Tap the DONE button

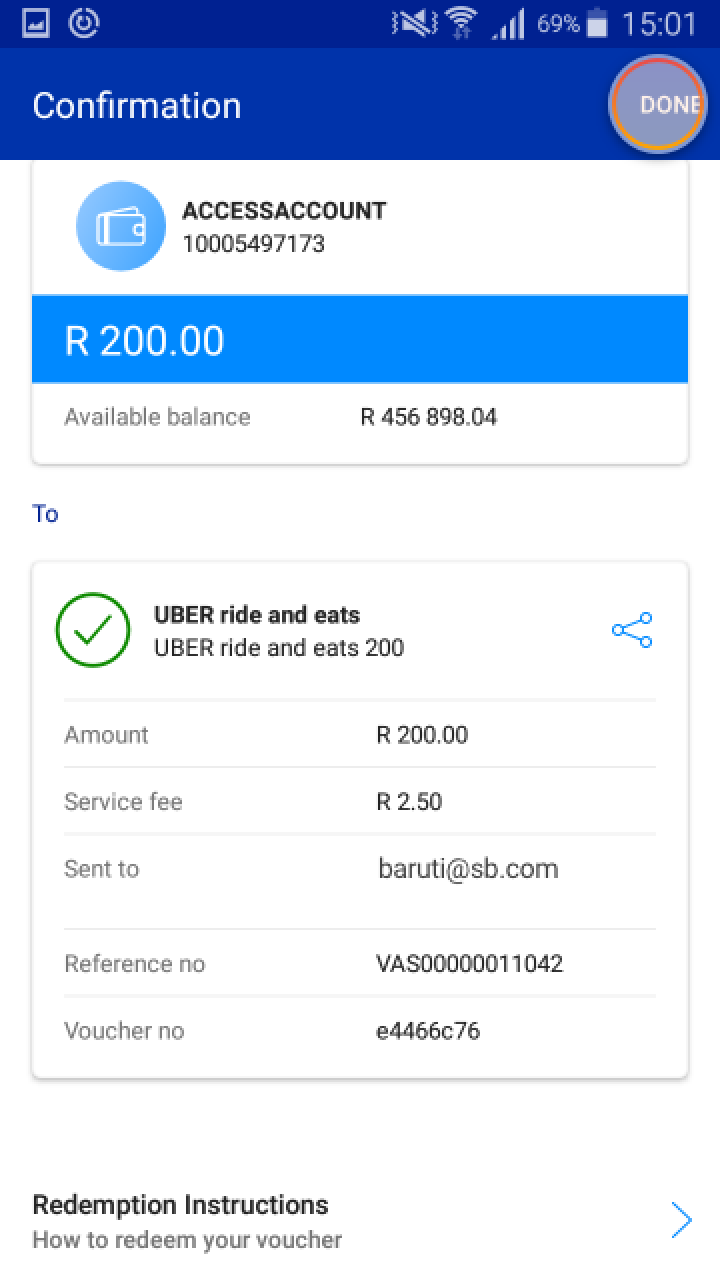point(659,104)
